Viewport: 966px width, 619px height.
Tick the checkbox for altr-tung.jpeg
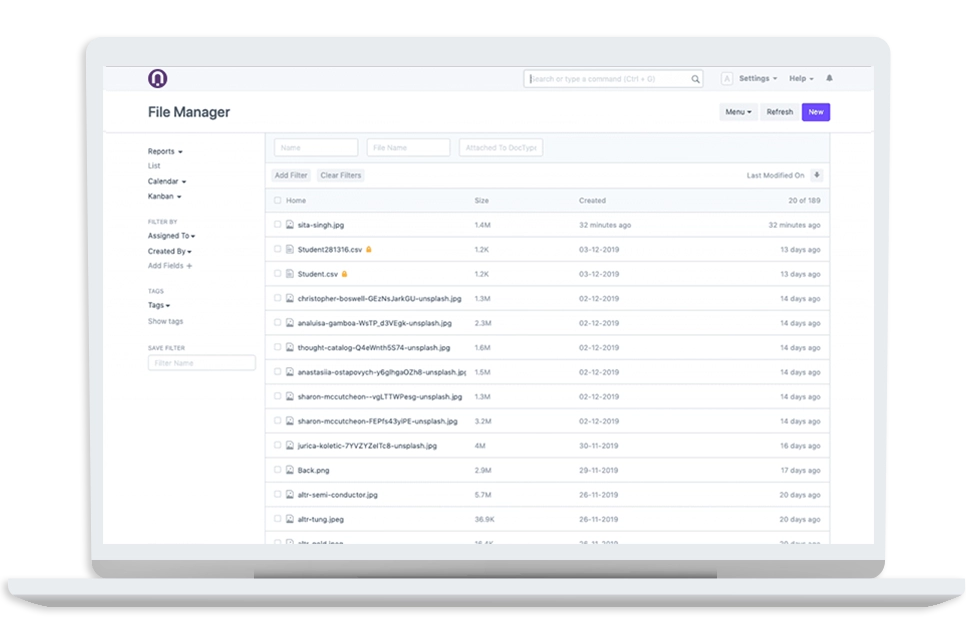278,519
